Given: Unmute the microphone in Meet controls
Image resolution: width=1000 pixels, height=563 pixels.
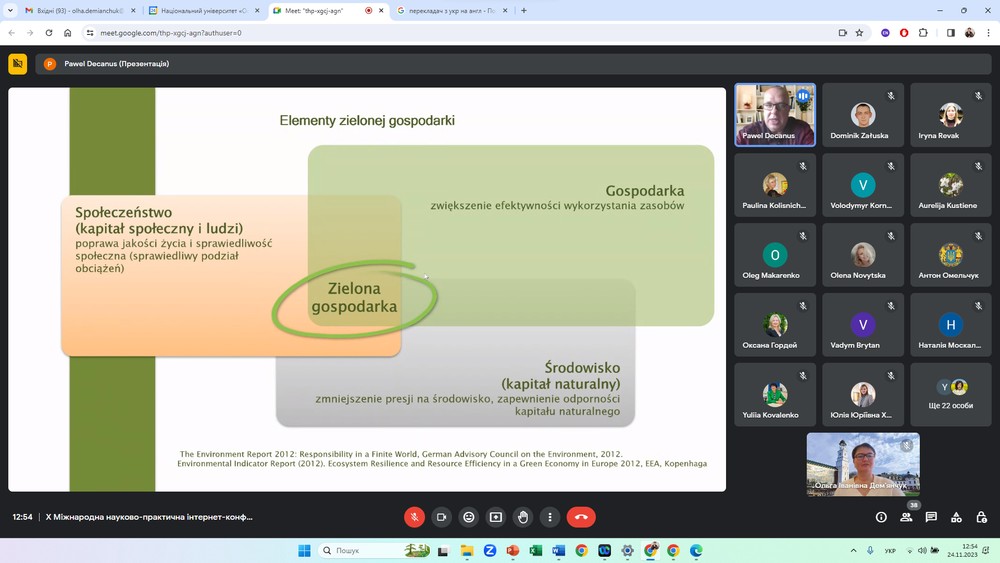Looking at the screenshot, I should (x=414, y=517).
